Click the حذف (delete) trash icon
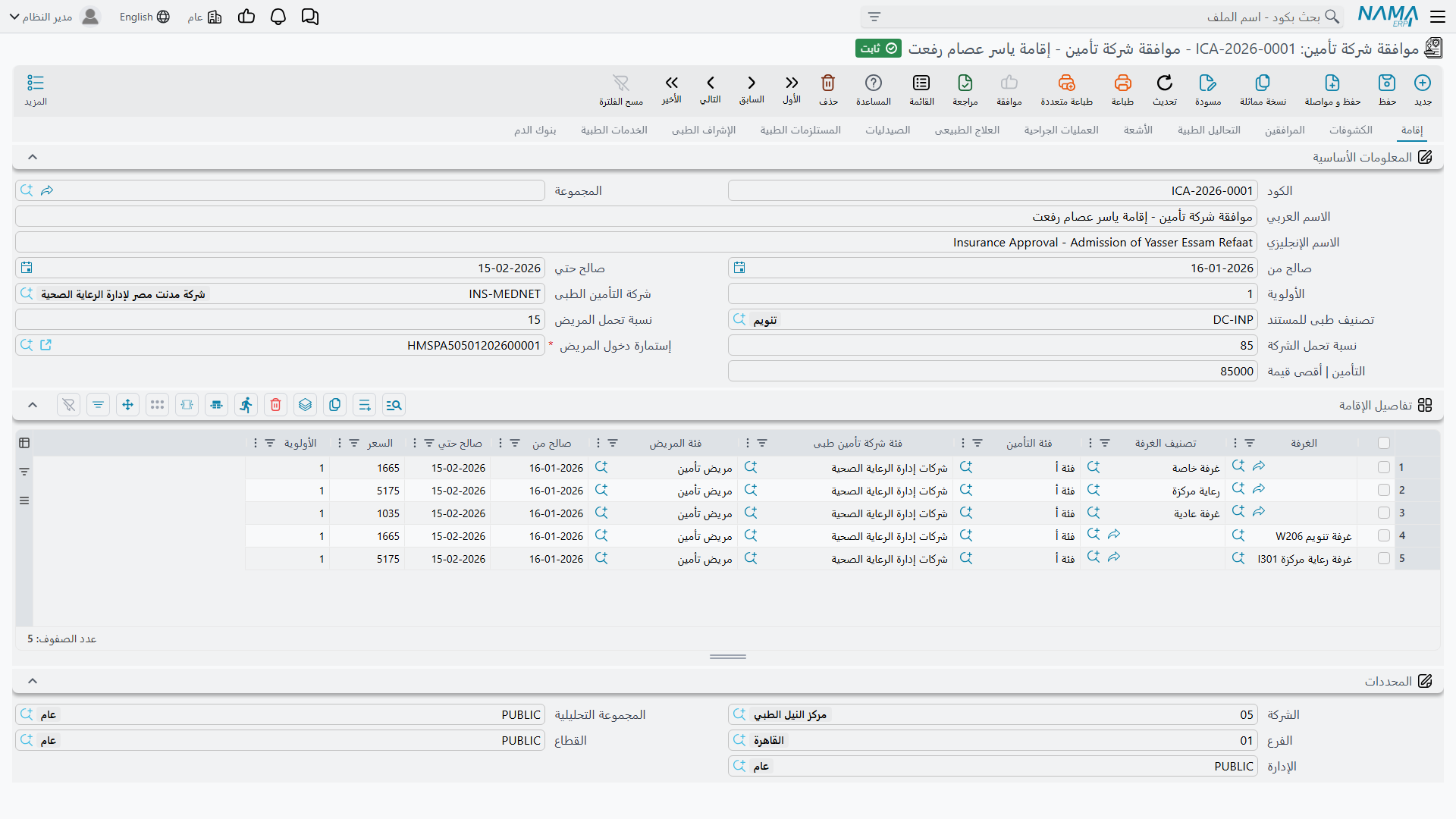 [x=828, y=83]
